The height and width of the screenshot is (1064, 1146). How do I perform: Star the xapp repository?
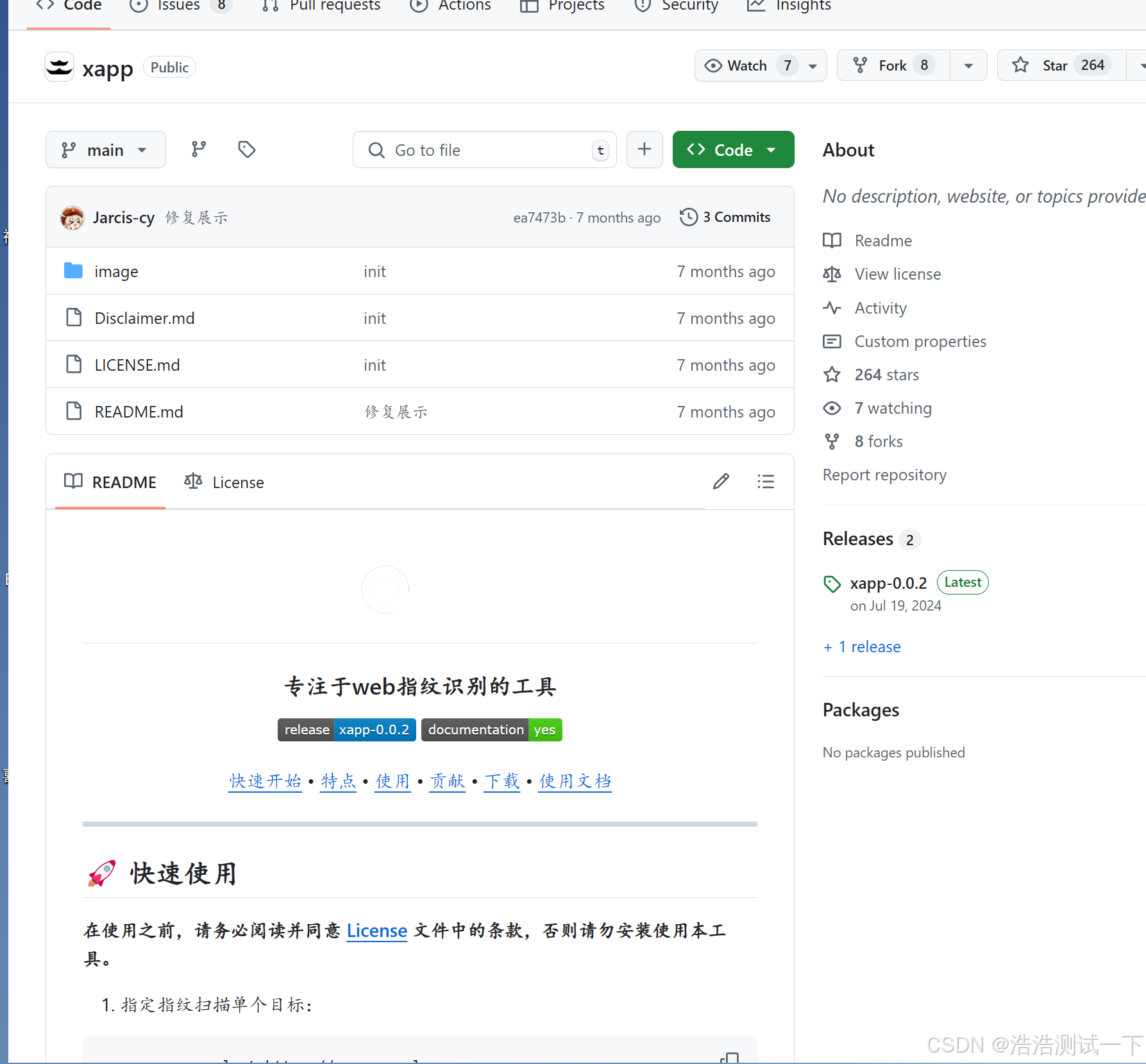[x=1061, y=65]
